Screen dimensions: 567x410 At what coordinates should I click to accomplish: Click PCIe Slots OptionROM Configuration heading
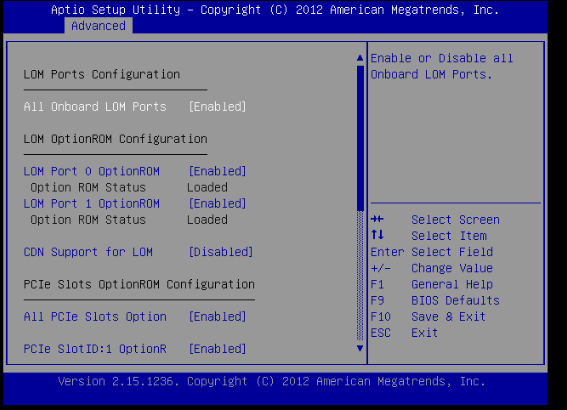point(139,285)
